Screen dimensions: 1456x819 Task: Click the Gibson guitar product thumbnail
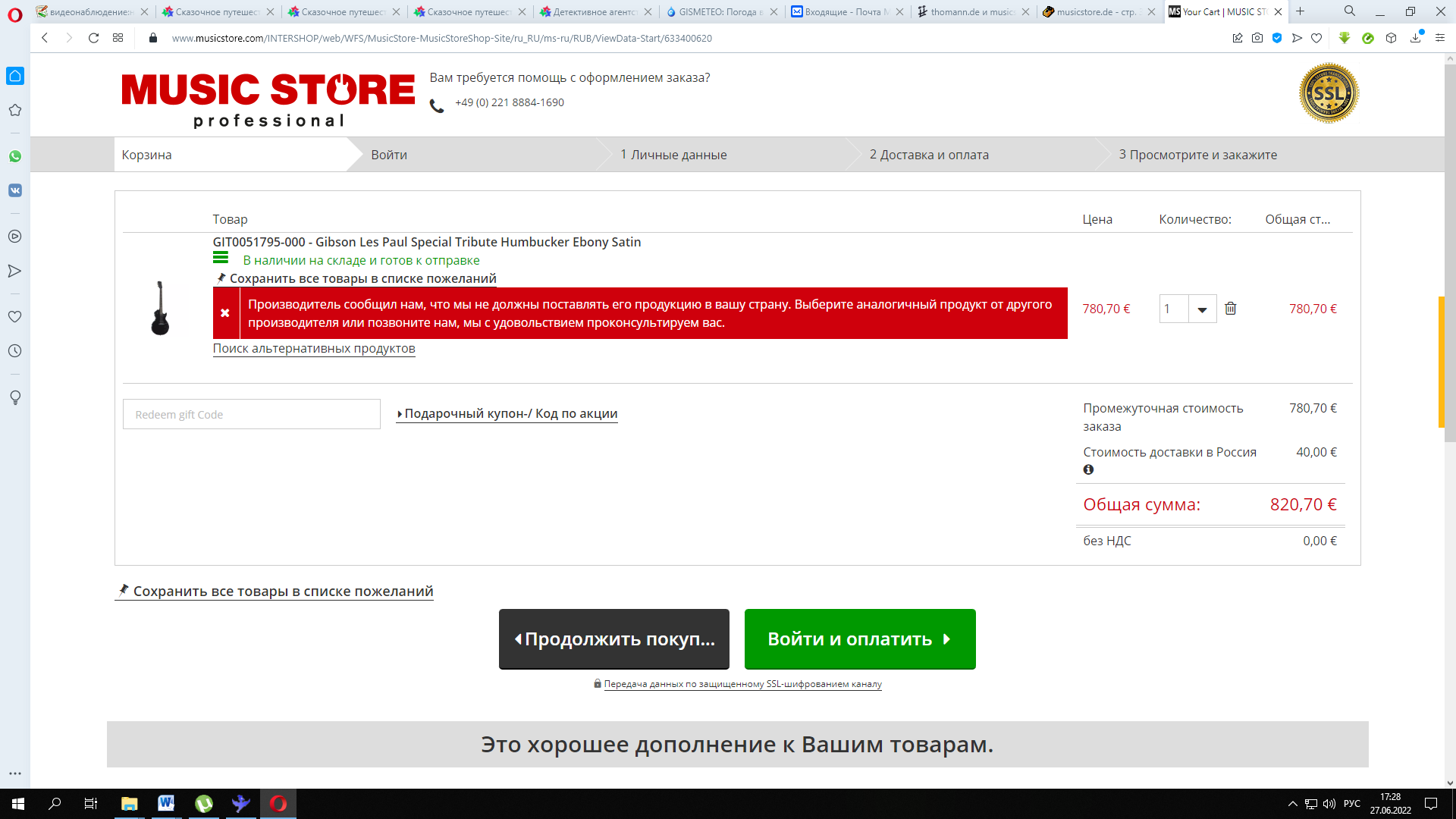coord(160,309)
